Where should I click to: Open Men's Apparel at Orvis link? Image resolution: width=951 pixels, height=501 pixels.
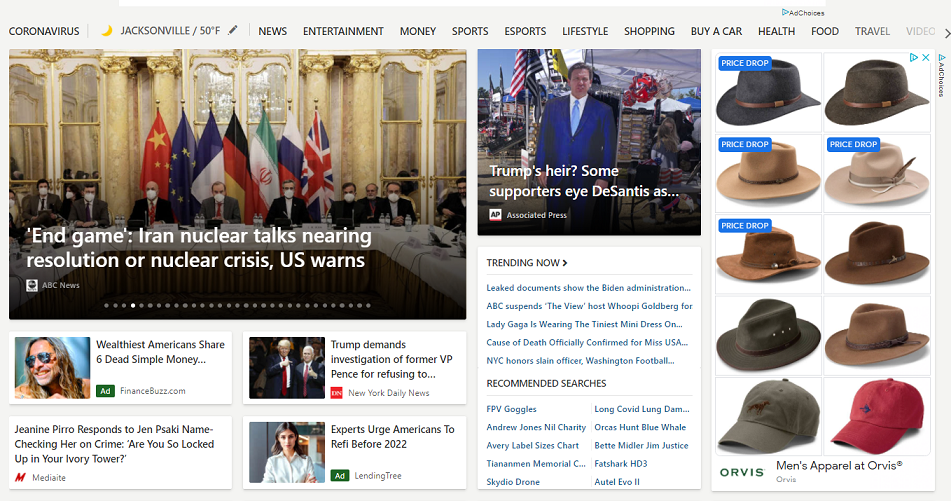click(839, 465)
